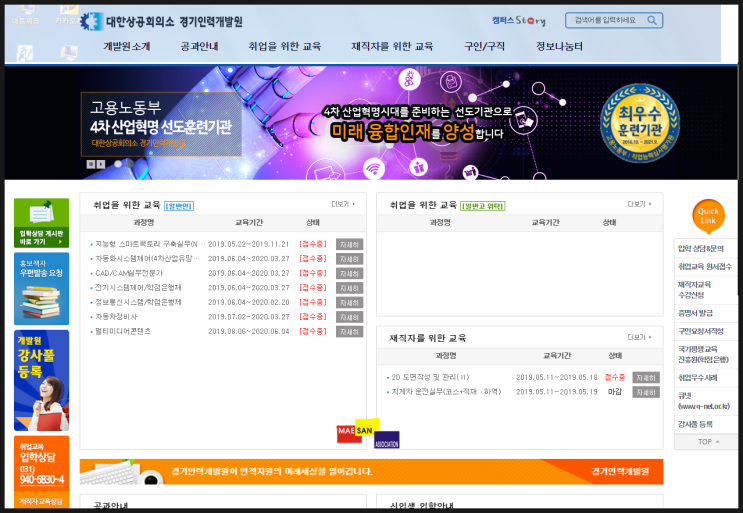743x513 pixels.
Task: Click the TOP button in Quick Link
Action: tap(706, 441)
